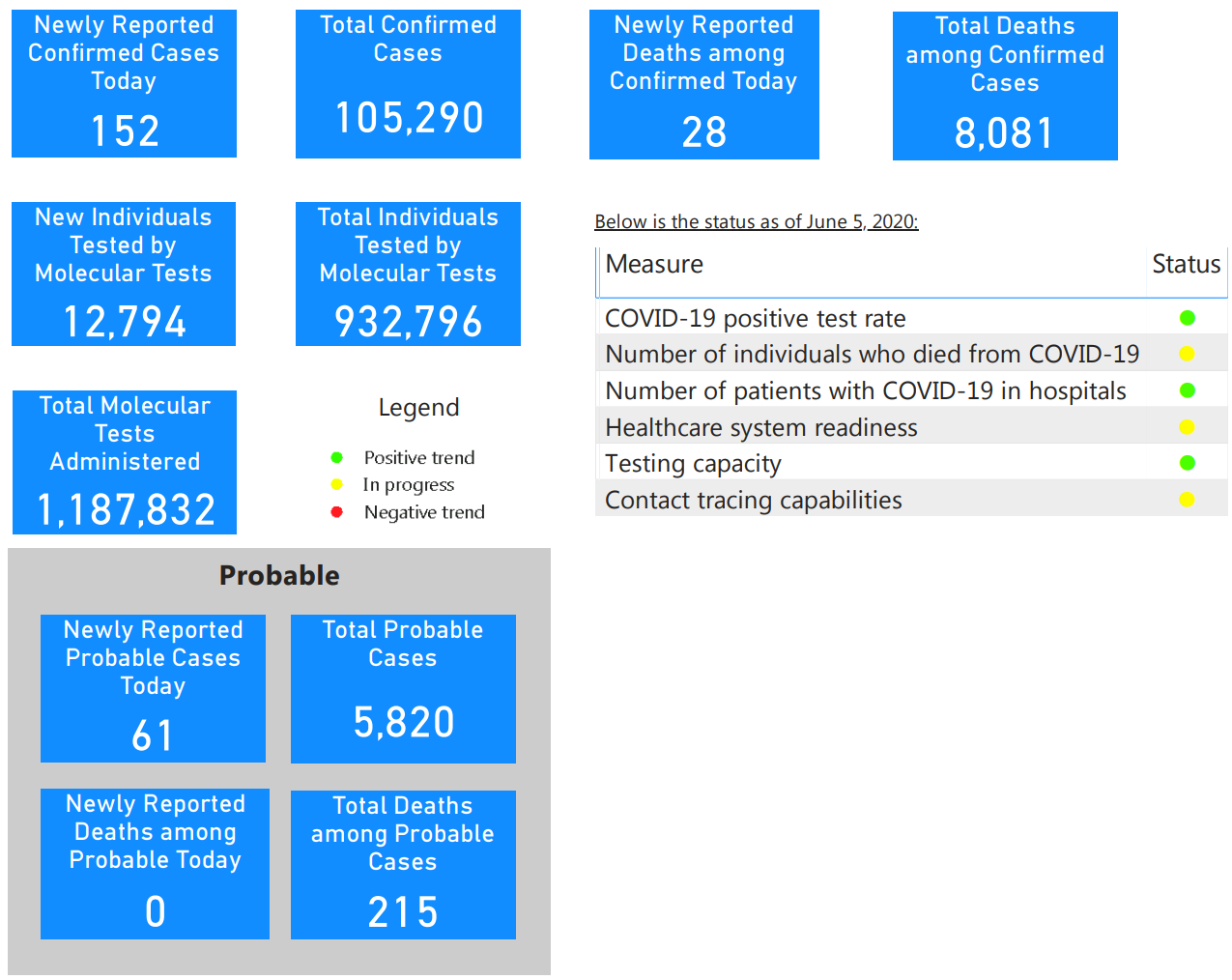Open the status as of June 5, 2020 link
The width and height of the screenshot is (1232, 980).
757,221
